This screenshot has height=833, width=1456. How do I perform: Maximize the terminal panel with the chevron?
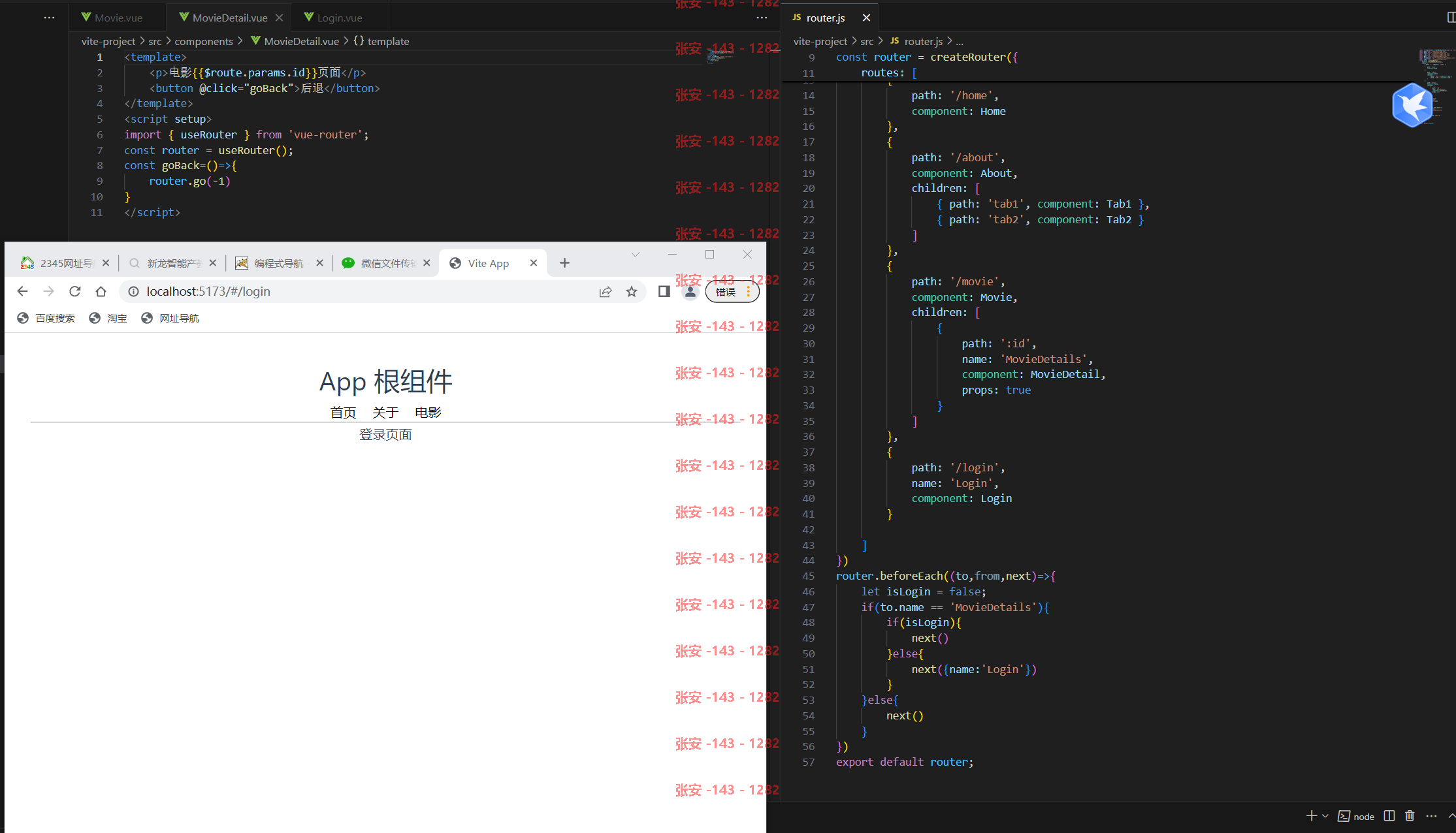(x=1451, y=816)
